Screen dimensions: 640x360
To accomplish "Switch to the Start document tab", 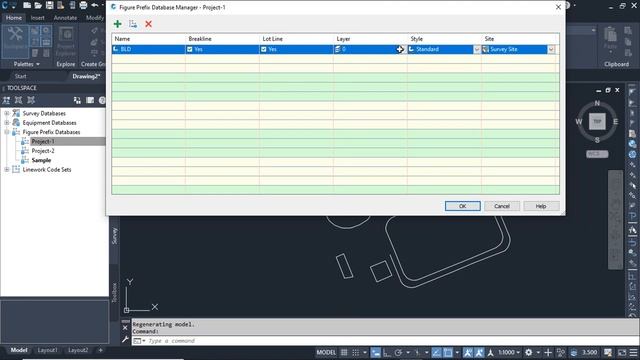I will point(20,76).
